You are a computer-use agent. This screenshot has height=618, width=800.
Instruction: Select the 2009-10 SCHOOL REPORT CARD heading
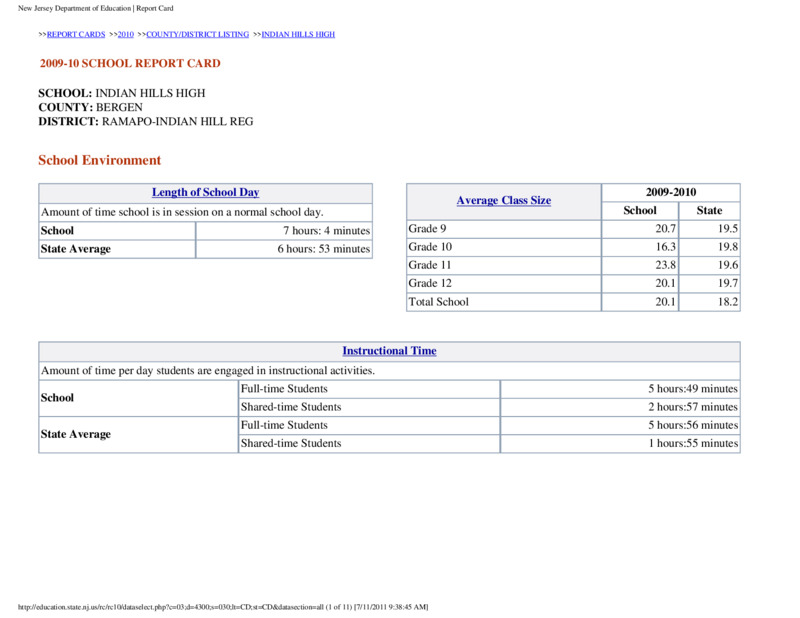tap(130, 63)
